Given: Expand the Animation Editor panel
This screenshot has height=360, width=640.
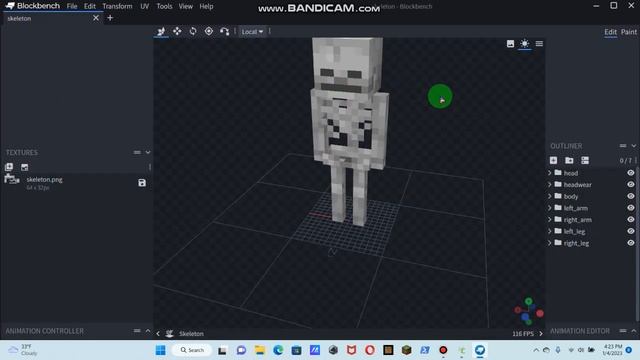Looking at the screenshot, I should tap(633, 331).
